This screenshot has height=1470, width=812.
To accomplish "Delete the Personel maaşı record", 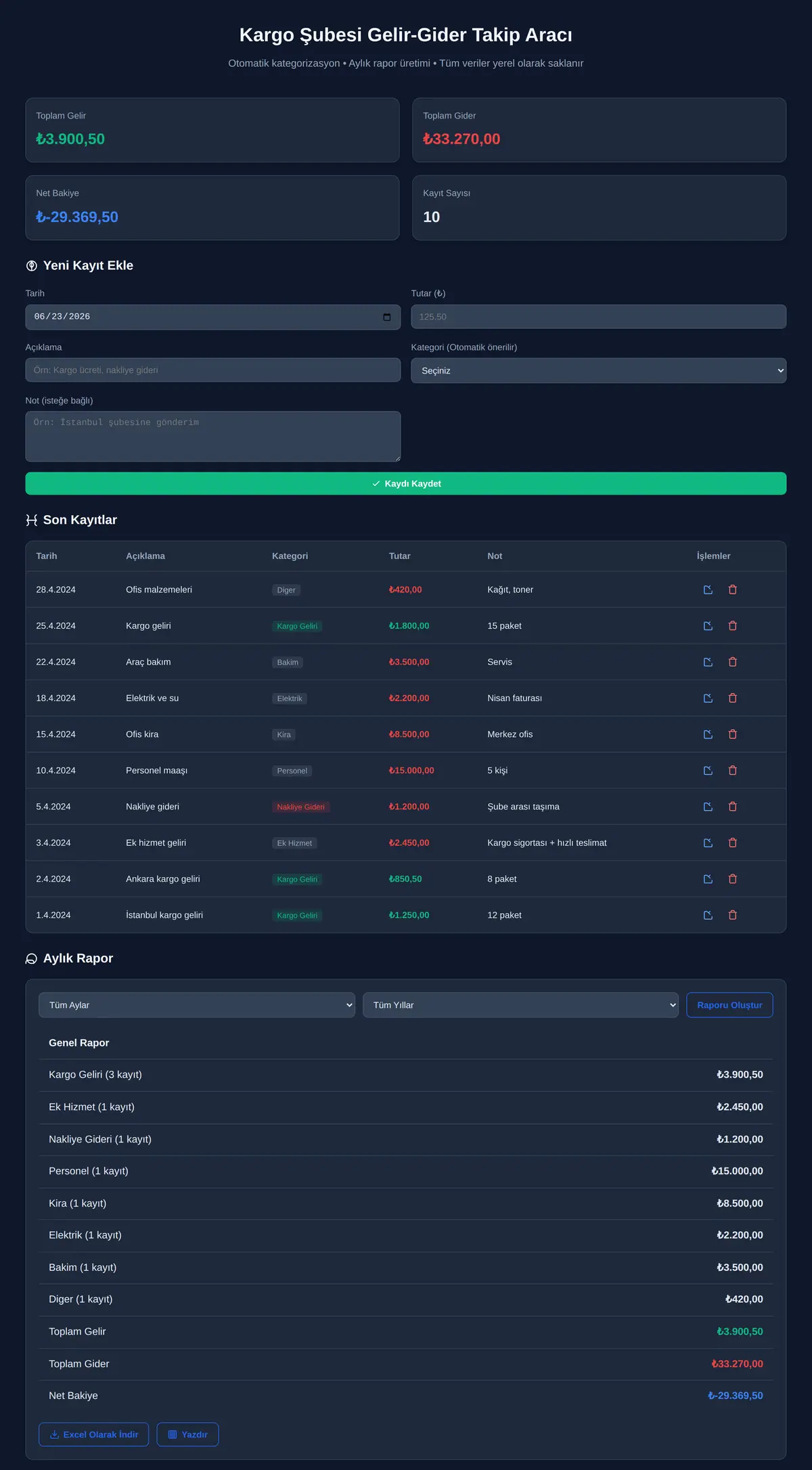I will click(732, 770).
